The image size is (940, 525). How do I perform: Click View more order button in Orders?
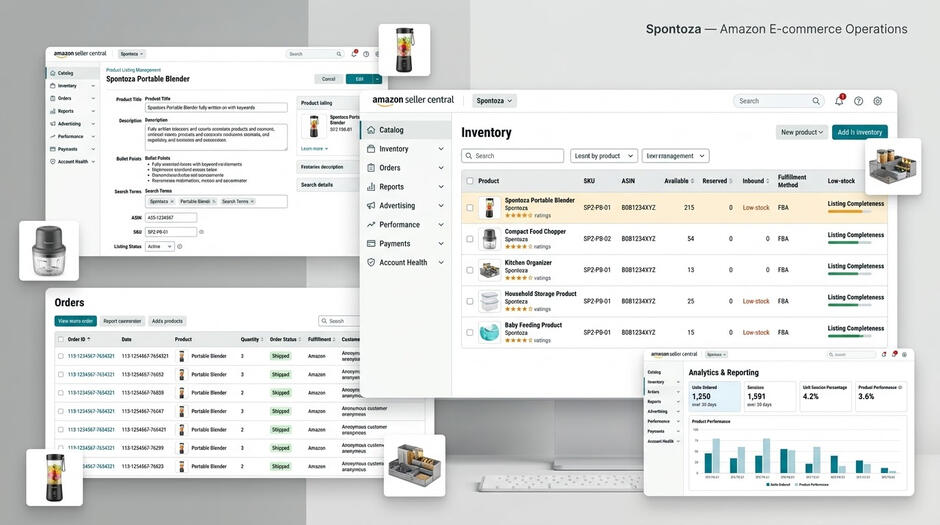pos(76,321)
